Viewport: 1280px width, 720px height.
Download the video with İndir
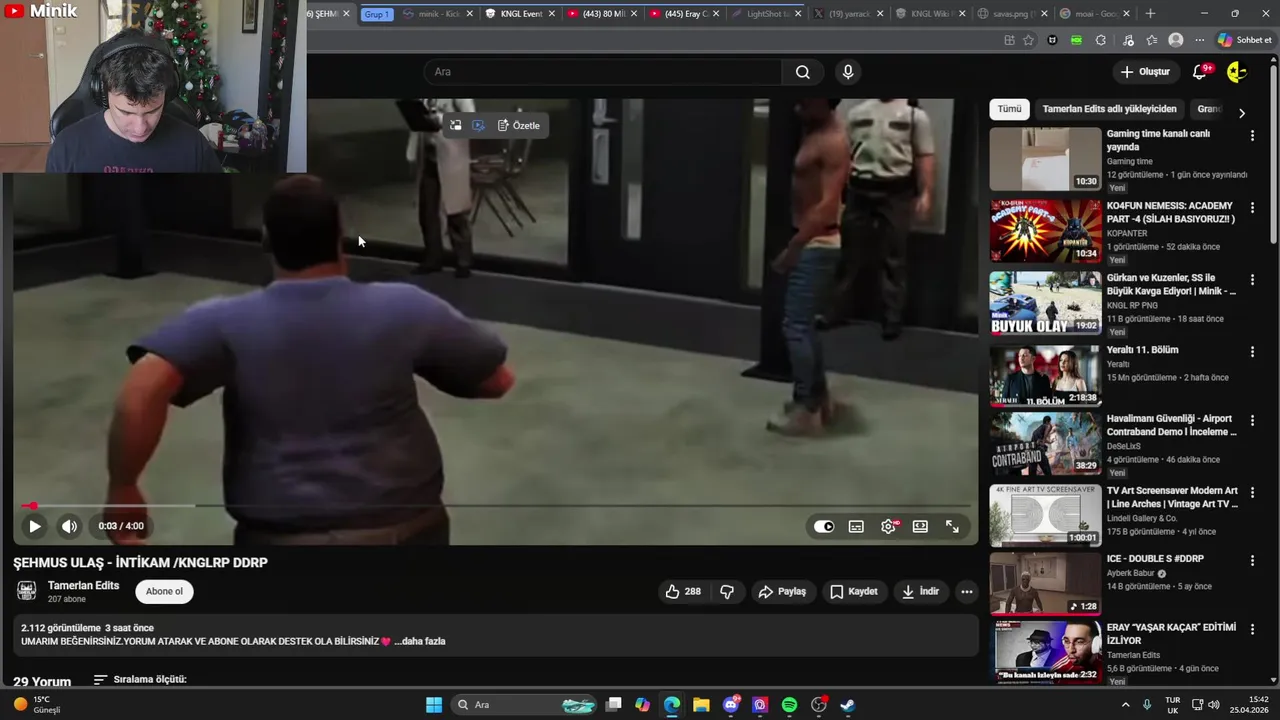920,592
